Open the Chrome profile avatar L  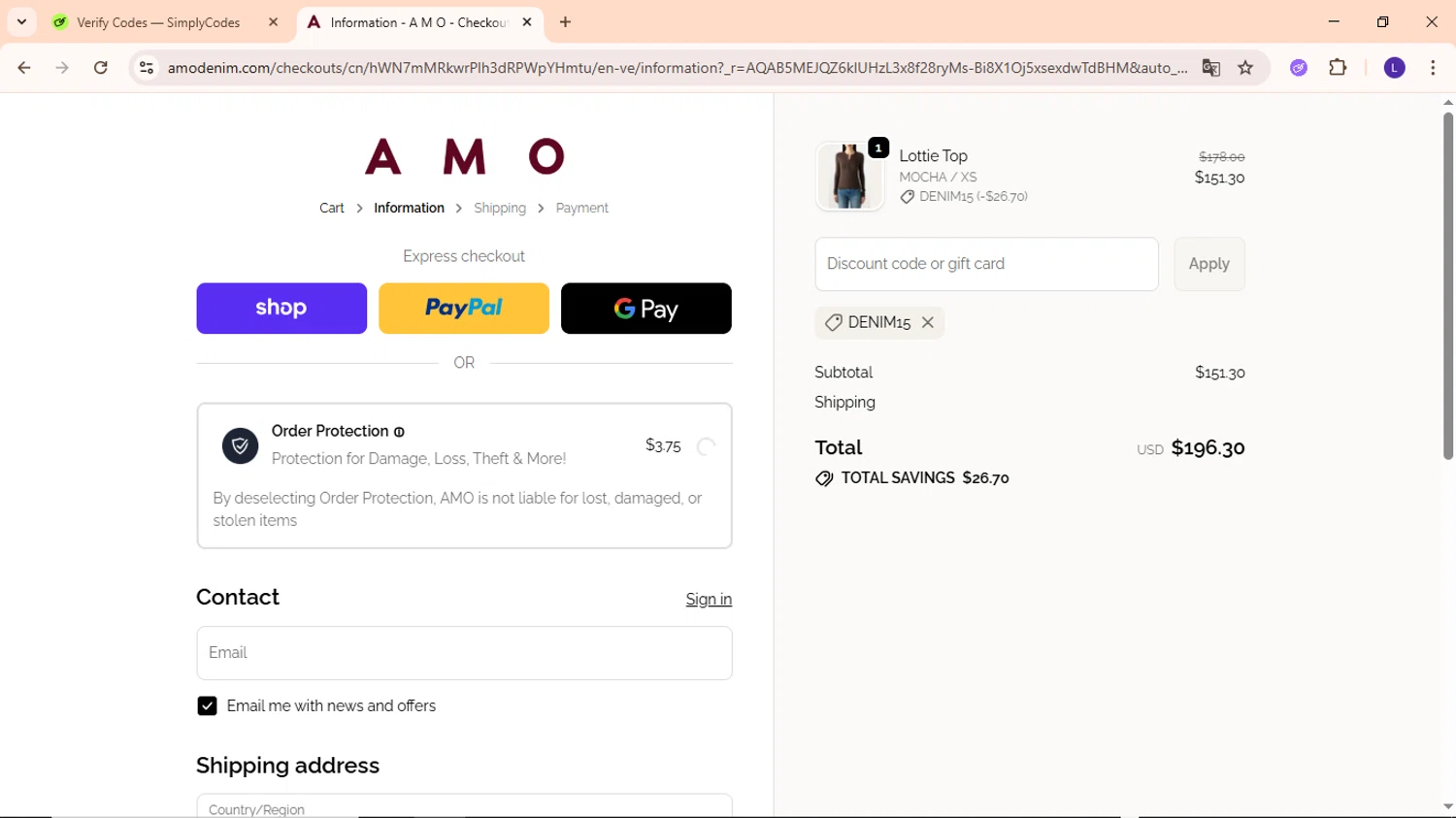(x=1394, y=68)
